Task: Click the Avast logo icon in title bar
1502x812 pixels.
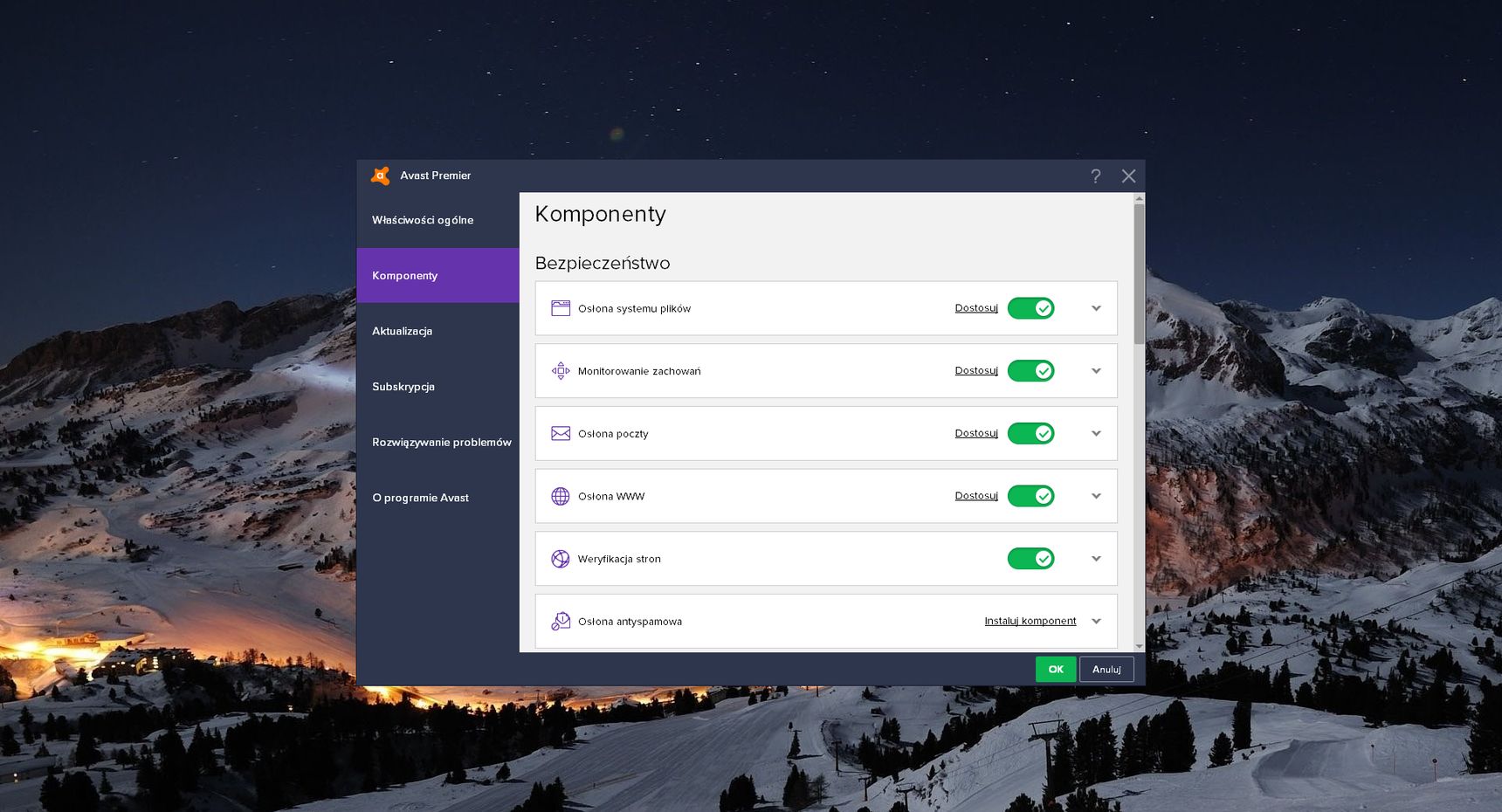Action: [x=381, y=175]
